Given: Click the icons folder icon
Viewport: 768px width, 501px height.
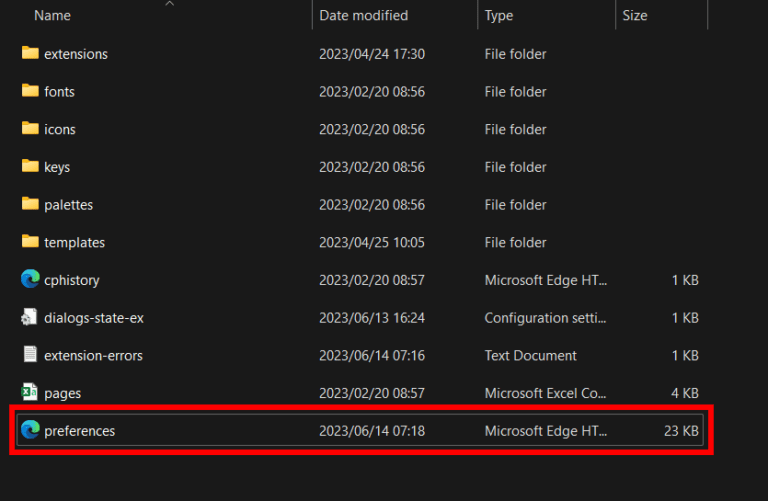Looking at the screenshot, I should click(30, 129).
